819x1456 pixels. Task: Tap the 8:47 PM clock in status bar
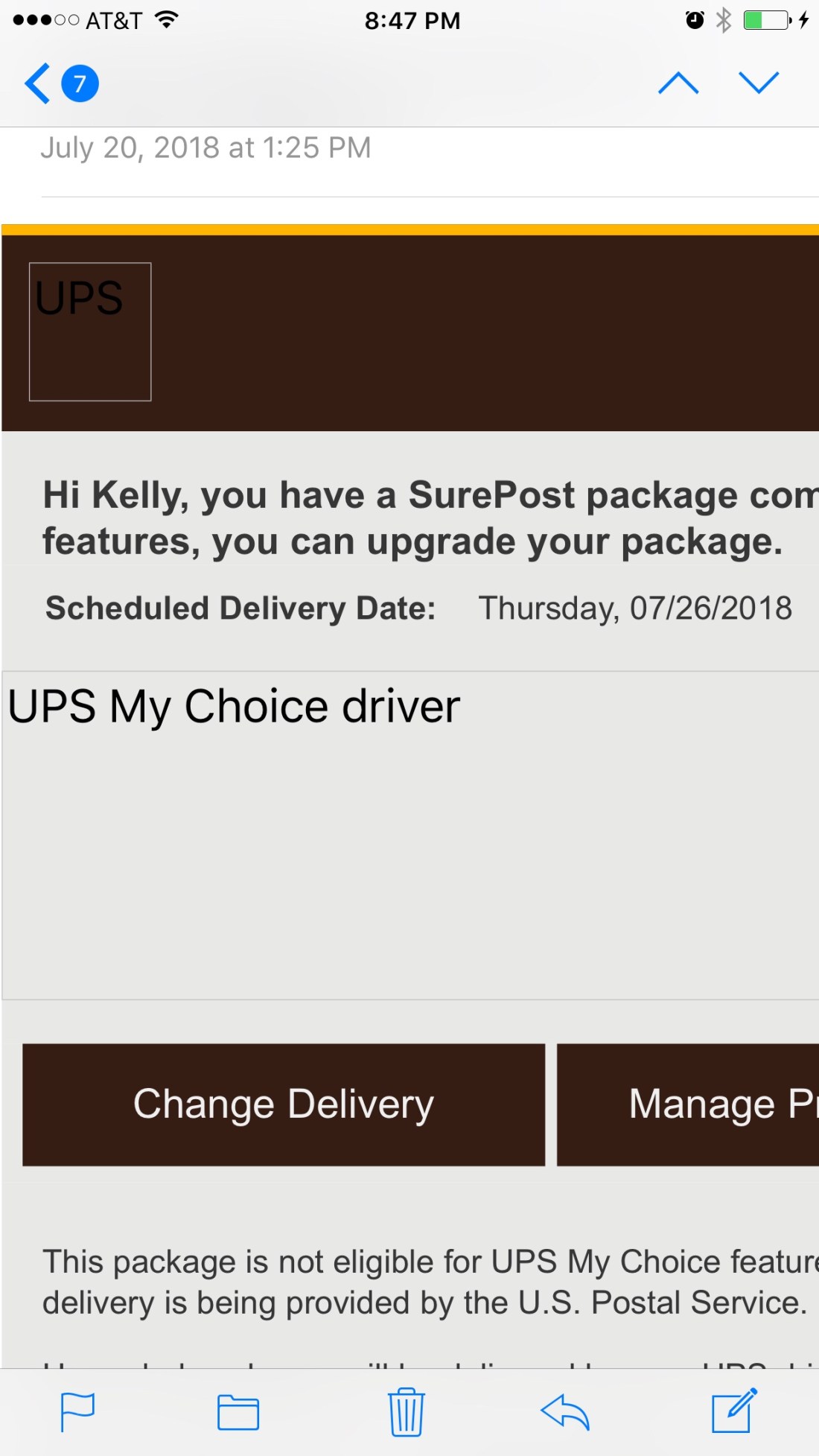pos(412,21)
